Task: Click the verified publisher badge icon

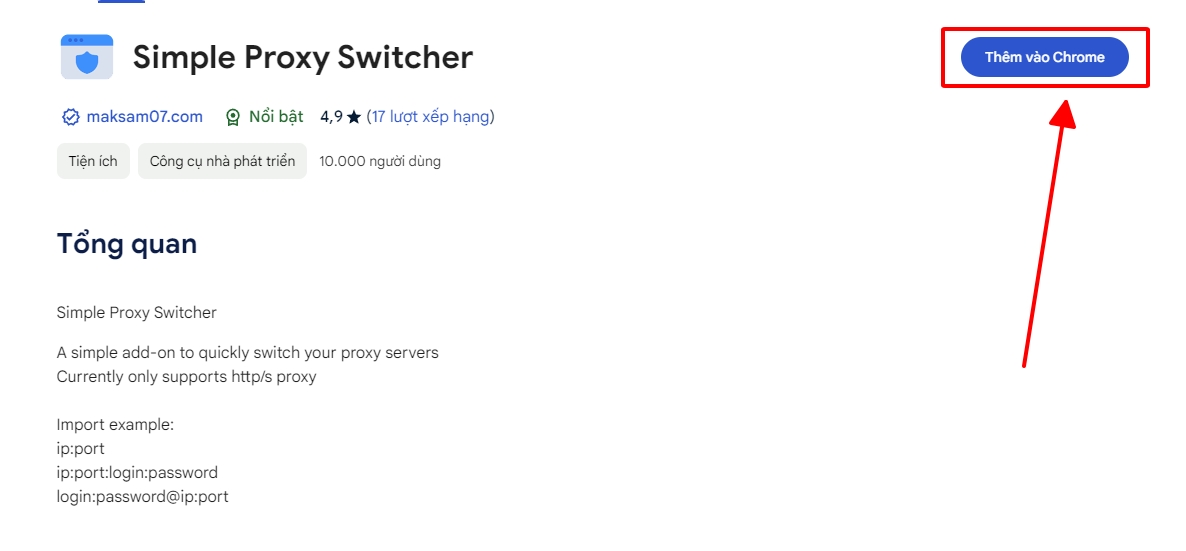Action: [x=70, y=117]
